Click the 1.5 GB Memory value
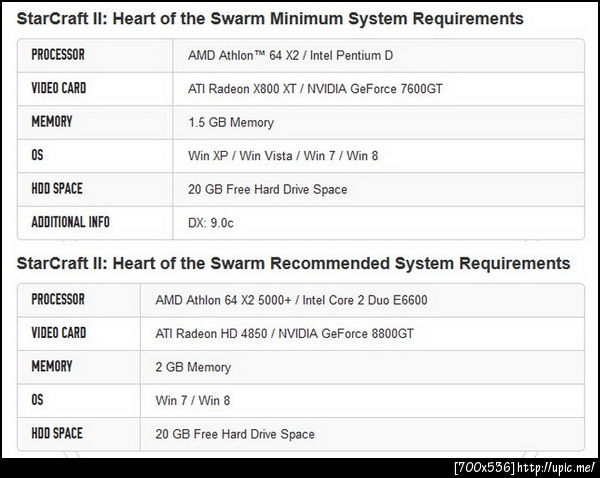The image size is (600, 478). click(x=230, y=122)
